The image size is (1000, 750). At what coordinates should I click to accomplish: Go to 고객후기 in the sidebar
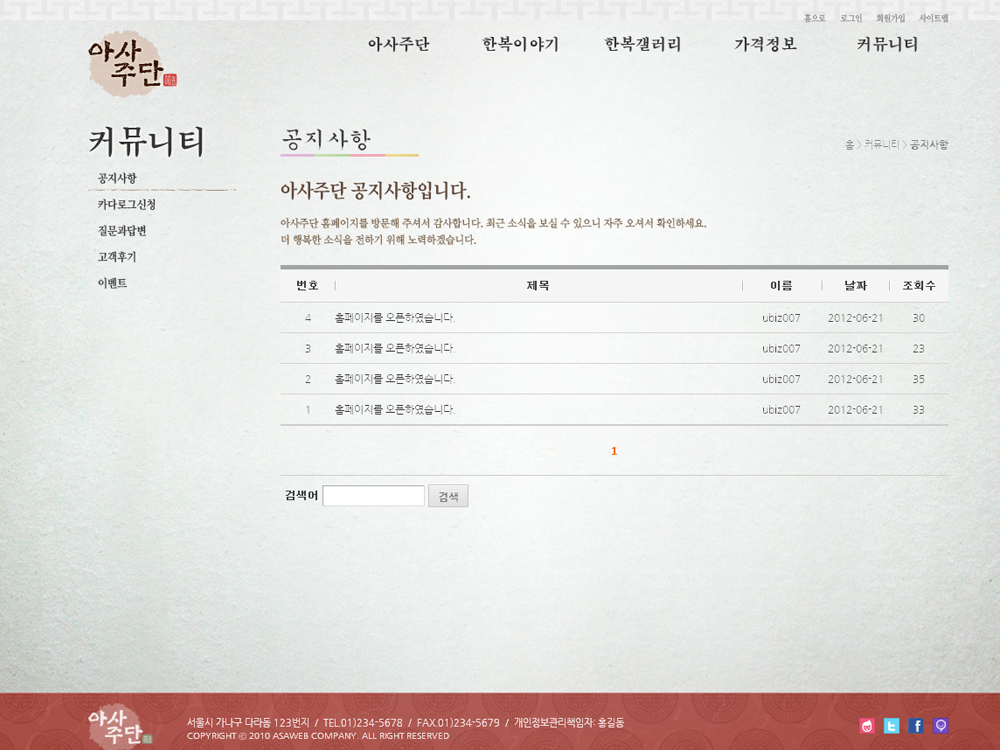117,257
